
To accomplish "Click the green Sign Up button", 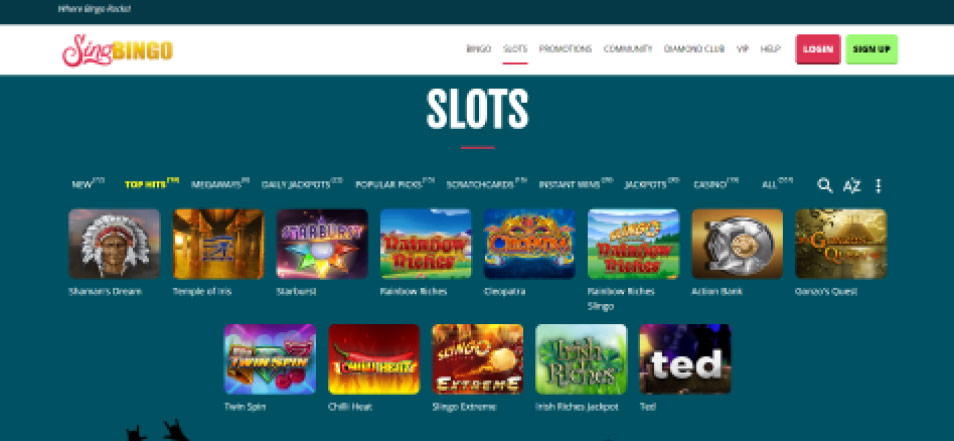I will tap(871, 49).
